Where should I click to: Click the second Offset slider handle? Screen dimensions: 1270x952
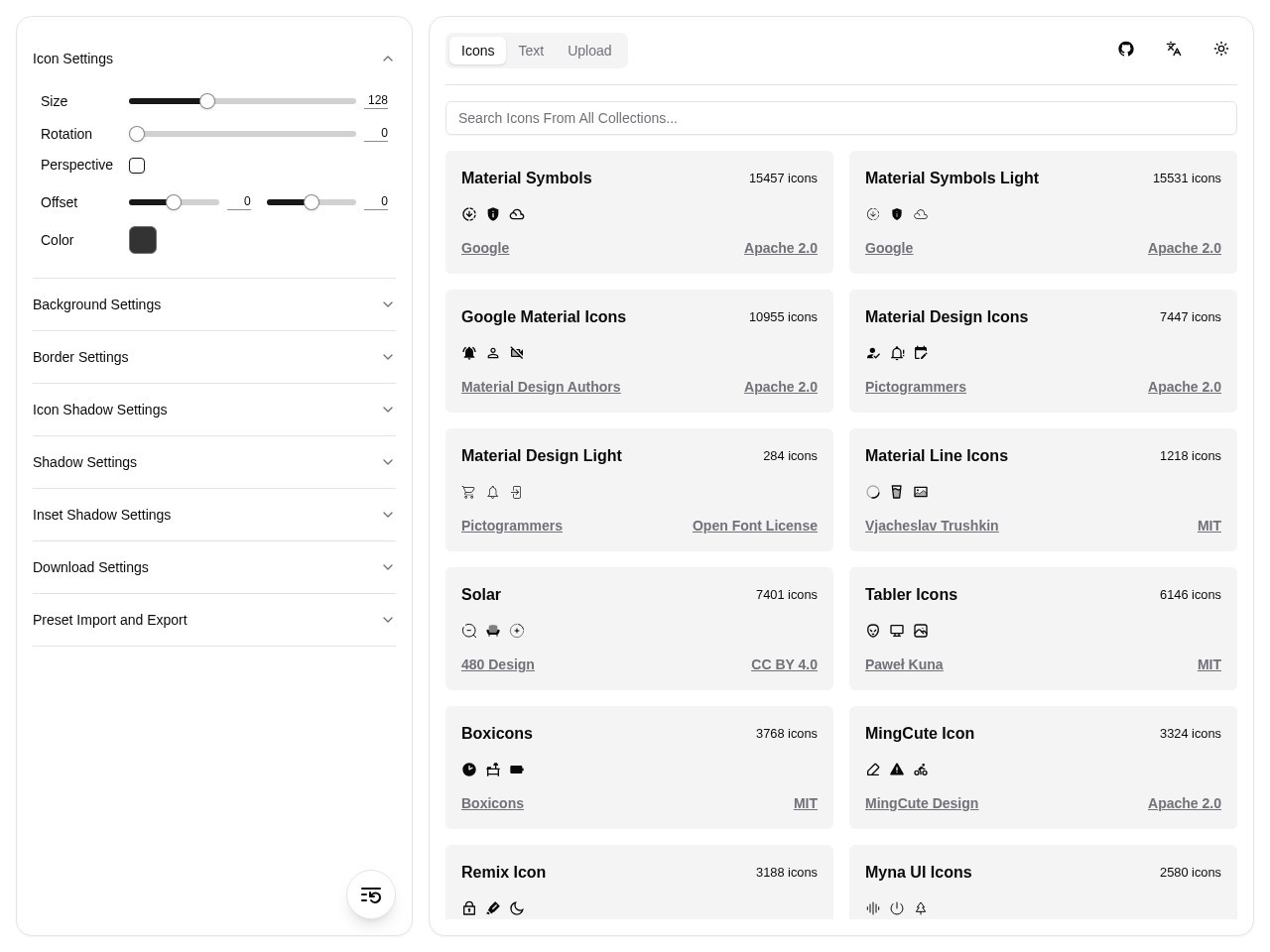tap(312, 202)
